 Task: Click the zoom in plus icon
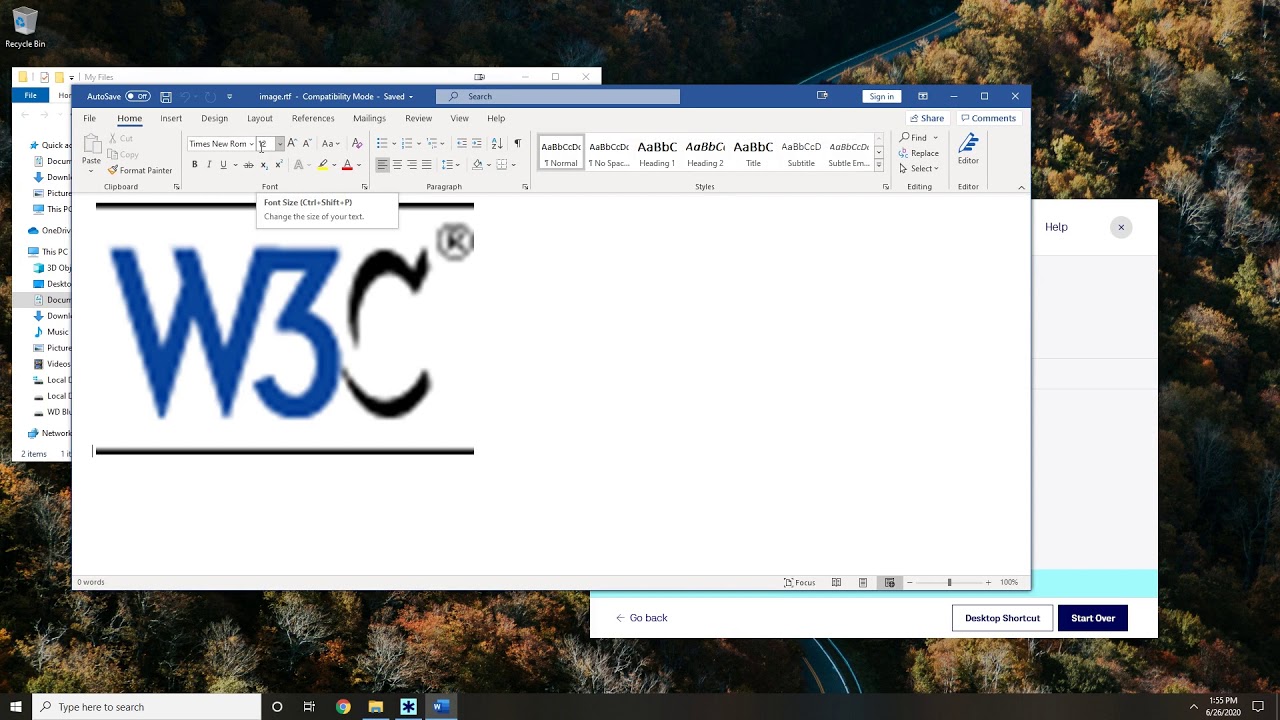(988, 582)
